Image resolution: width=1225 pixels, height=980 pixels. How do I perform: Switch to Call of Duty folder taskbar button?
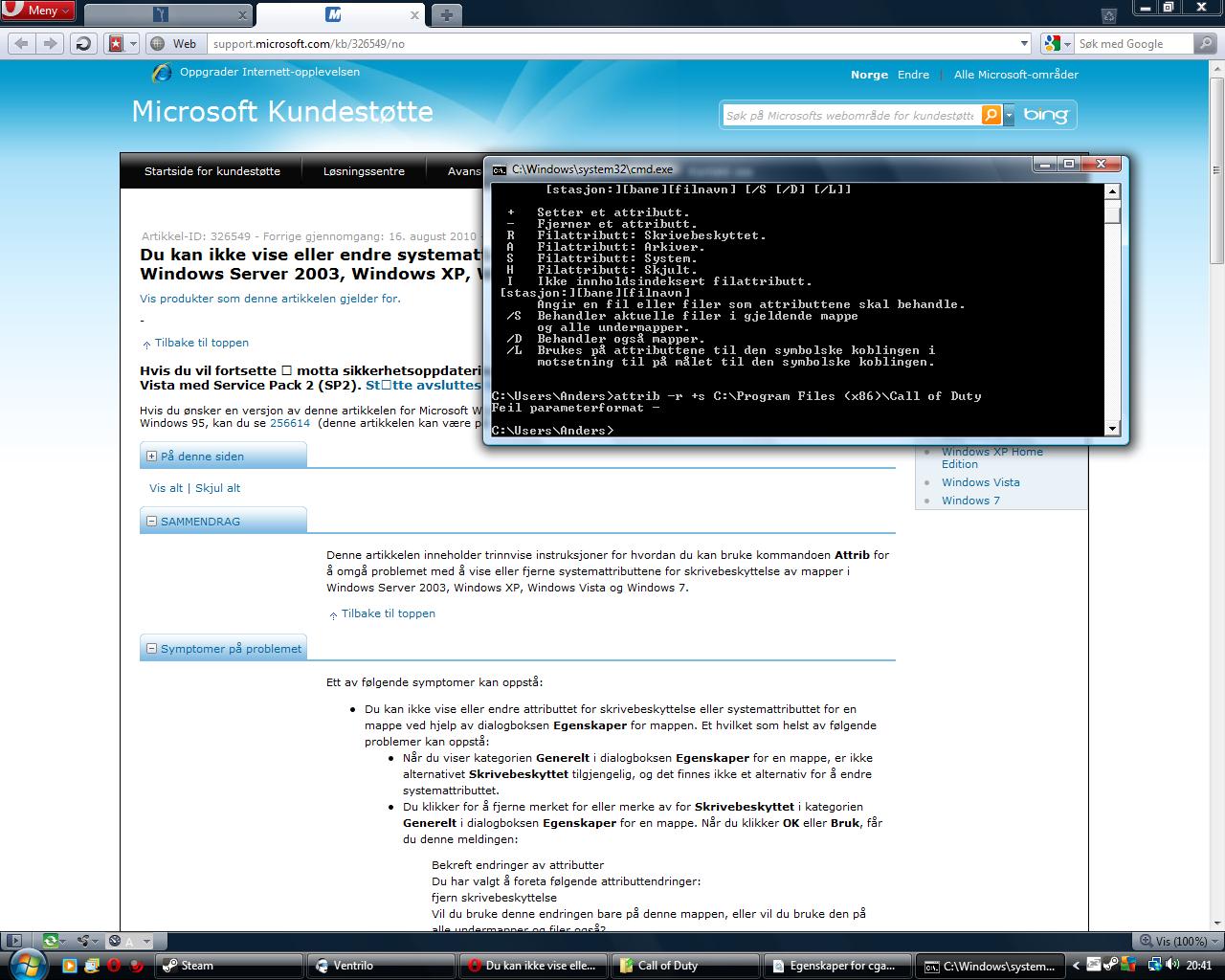[685, 966]
